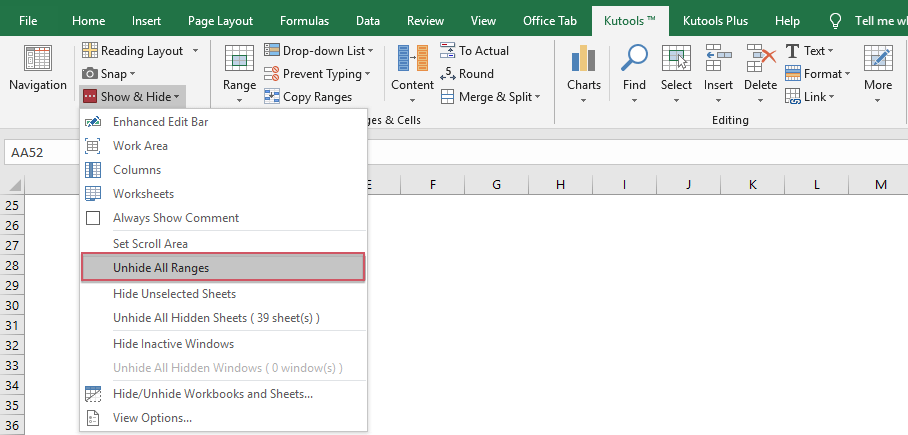
Task: Click the Merge & Split icon
Action: (448, 97)
